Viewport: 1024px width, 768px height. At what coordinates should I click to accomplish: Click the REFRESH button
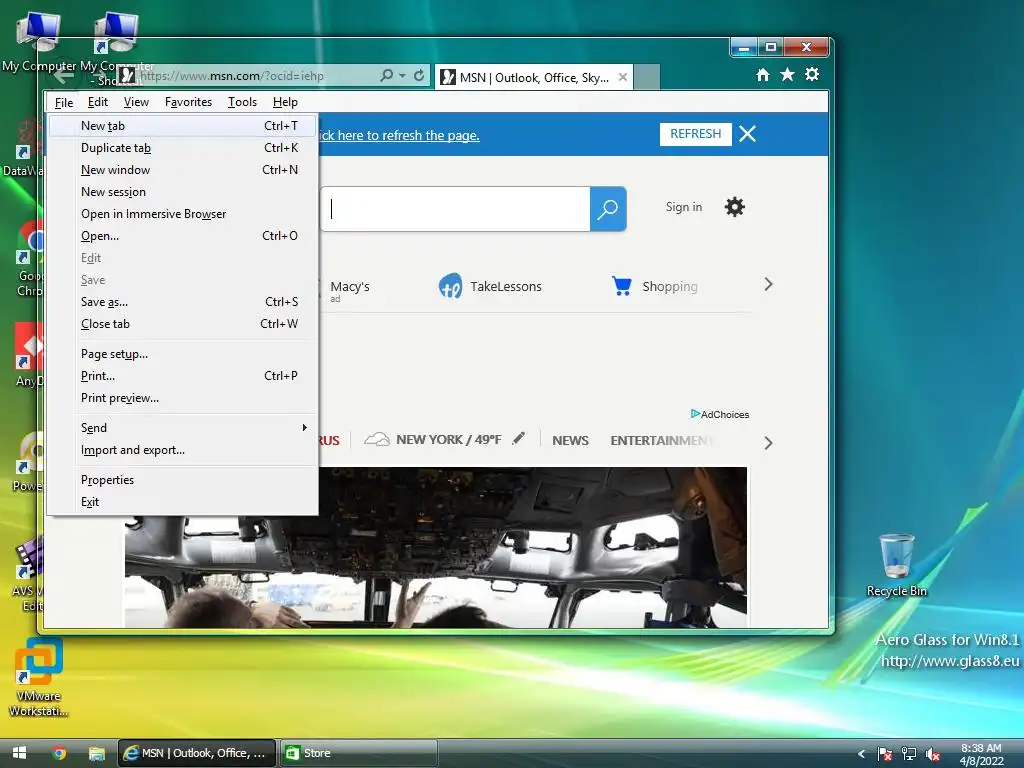click(x=696, y=134)
